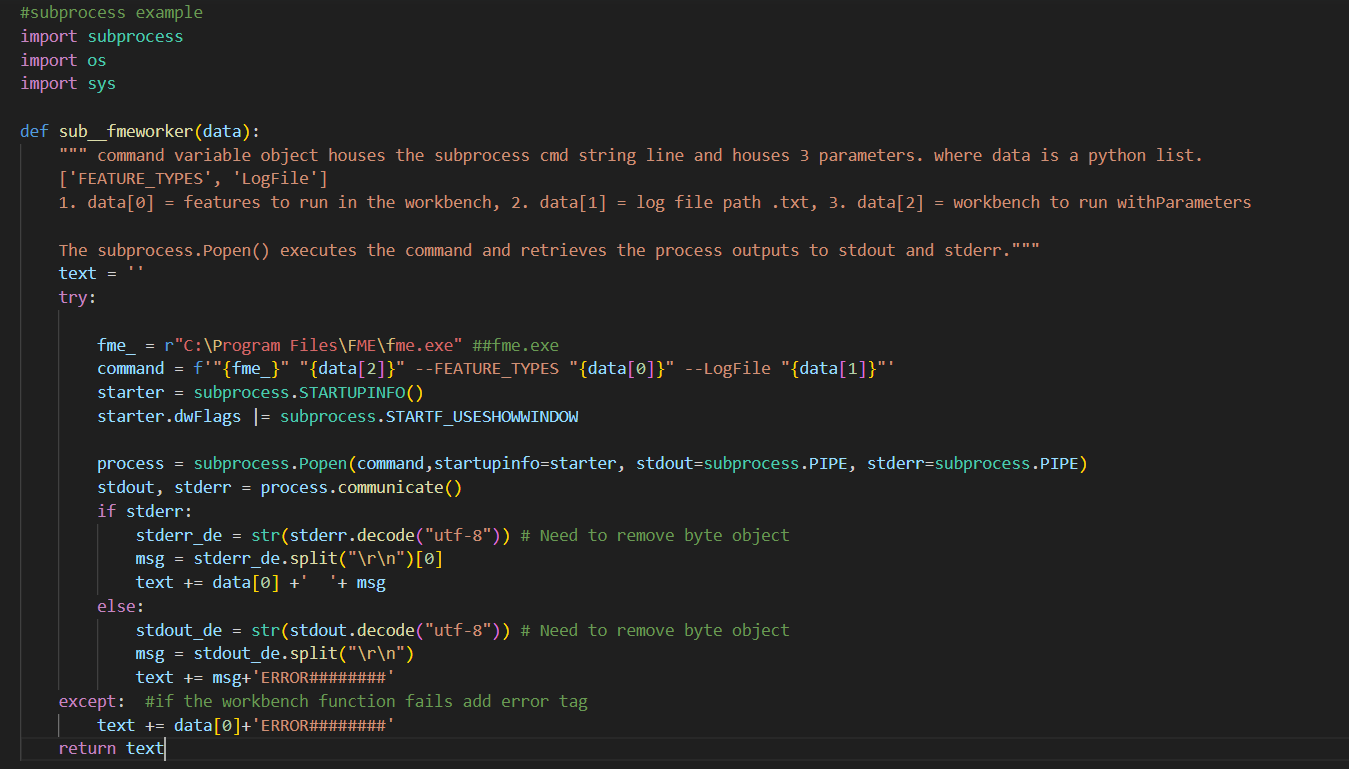This screenshot has height=769, width=1349.
Task: Click docstring line 'The subprocess.Popen() executes the command'
Action: click(549, 250)
